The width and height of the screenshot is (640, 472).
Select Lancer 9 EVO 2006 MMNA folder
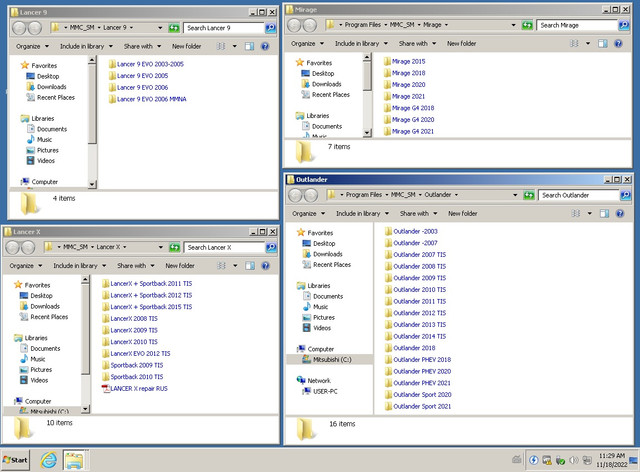pyautogui.click(x=147, y=99)
